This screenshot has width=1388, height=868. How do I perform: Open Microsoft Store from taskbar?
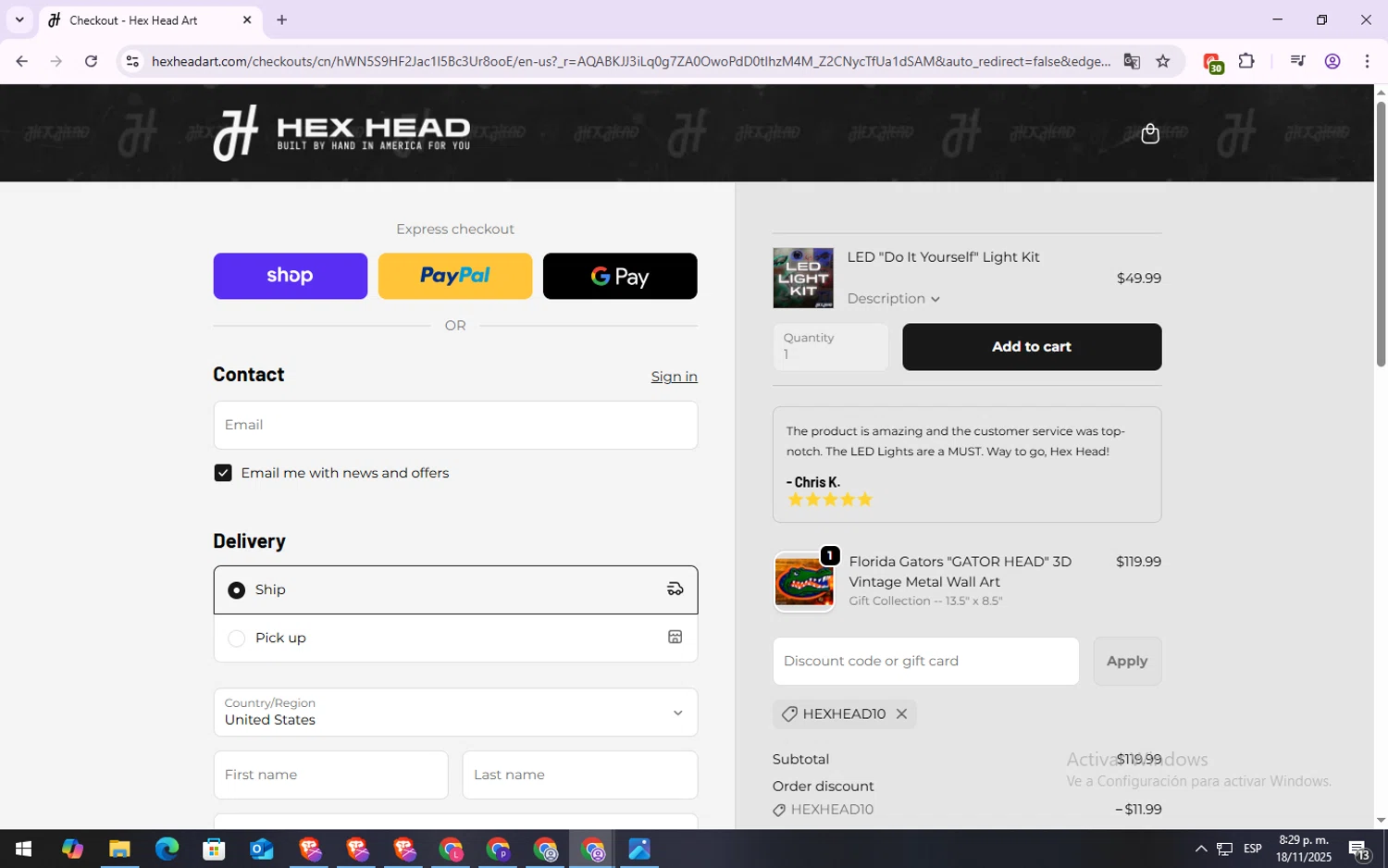[x=214, y=849]
